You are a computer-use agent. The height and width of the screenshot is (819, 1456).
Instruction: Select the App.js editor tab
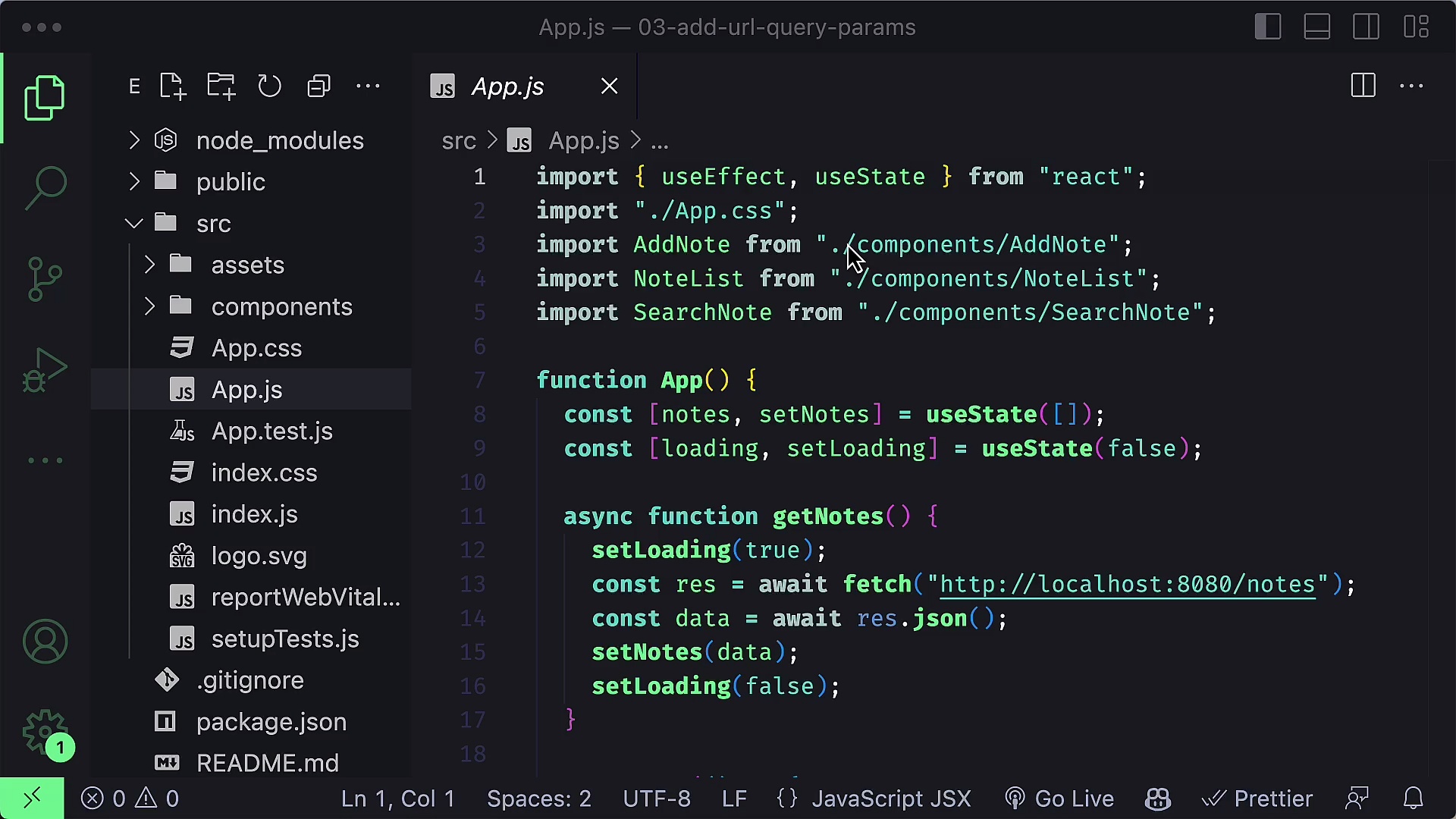[x=507, y=86]
